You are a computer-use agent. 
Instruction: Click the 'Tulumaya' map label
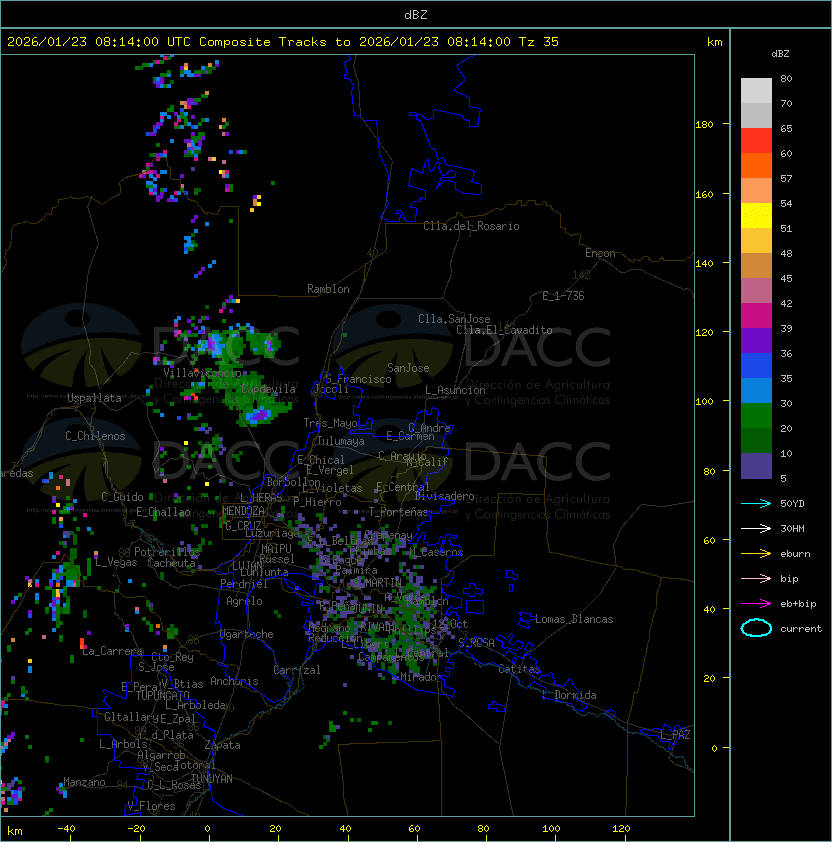[341, 441]
